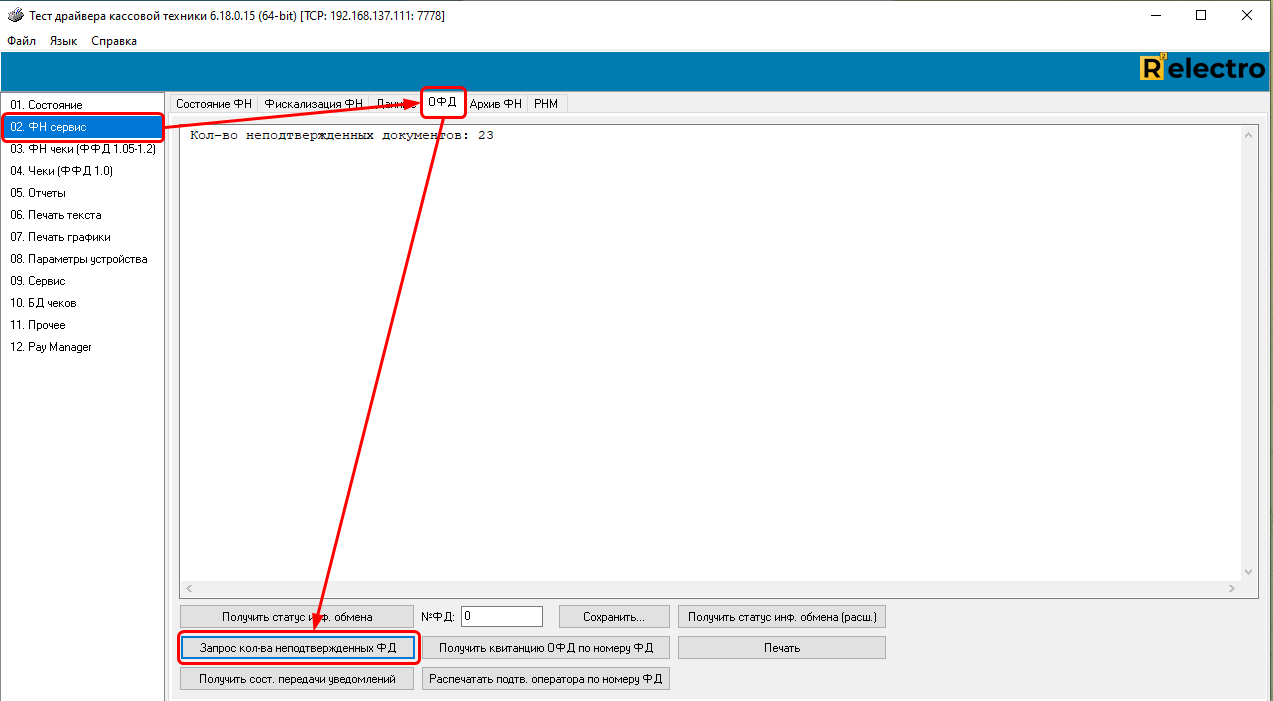Viewport: 1273px width, 701px height.
Task: Click Получить квитанцию ОФД по номеру ФД
Action: click(x=546, y=648)
